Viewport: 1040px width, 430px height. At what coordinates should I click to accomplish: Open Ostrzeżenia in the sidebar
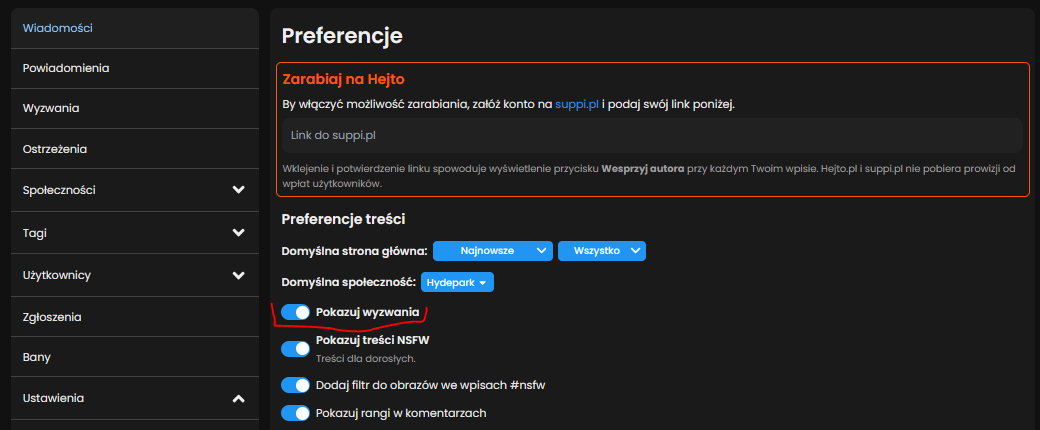click(55, 149)
